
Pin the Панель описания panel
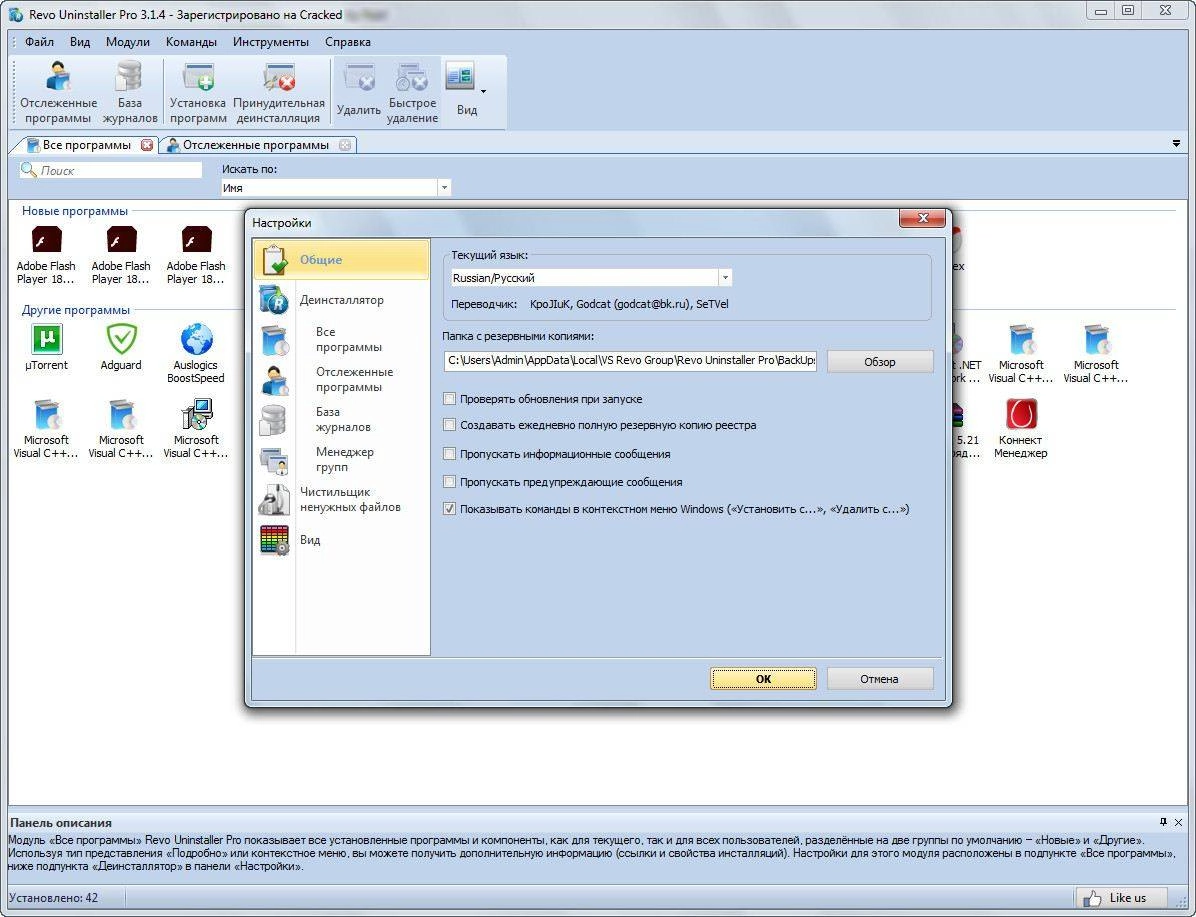(1163, 822)
